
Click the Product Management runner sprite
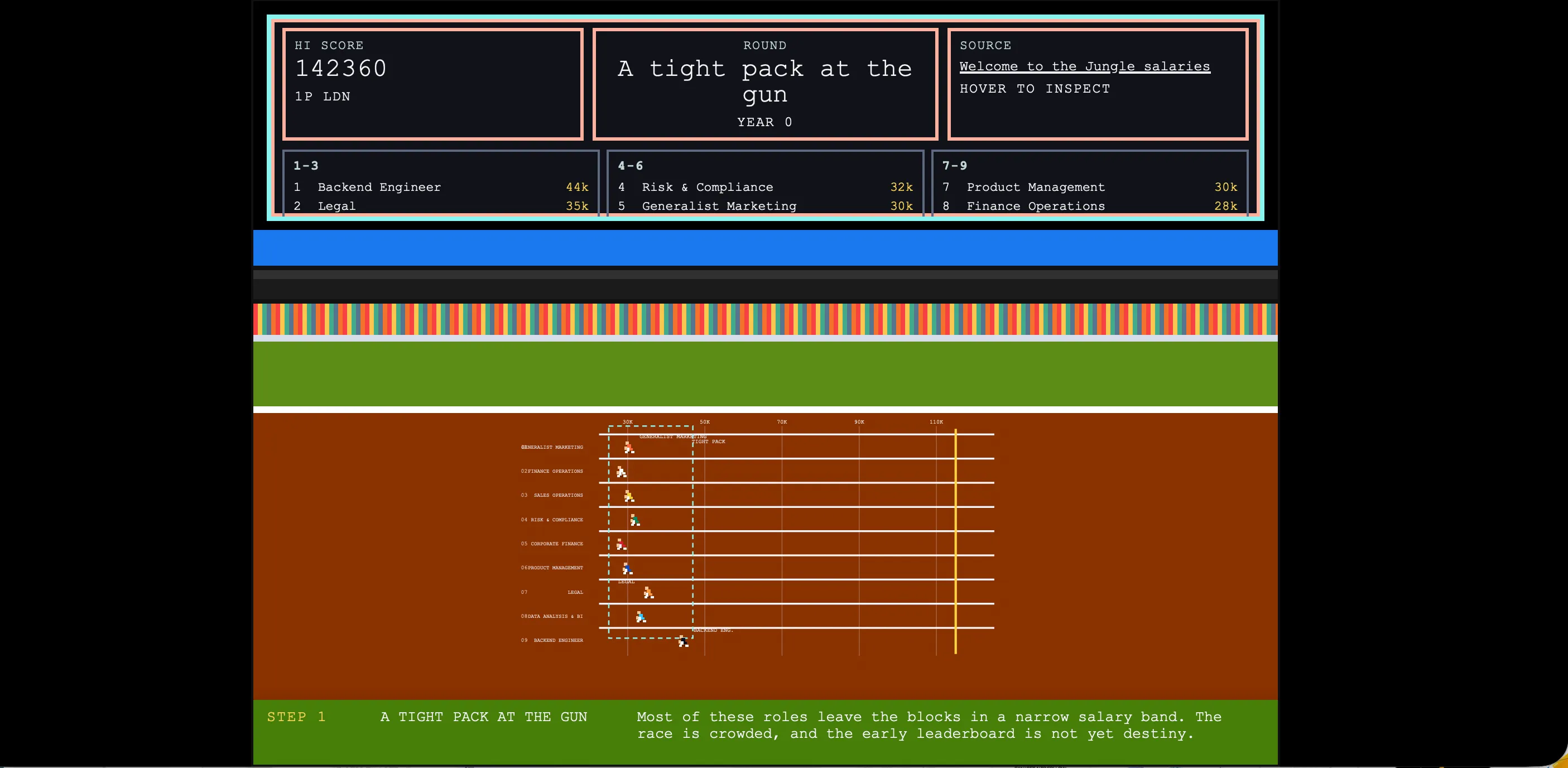point(628,569)
